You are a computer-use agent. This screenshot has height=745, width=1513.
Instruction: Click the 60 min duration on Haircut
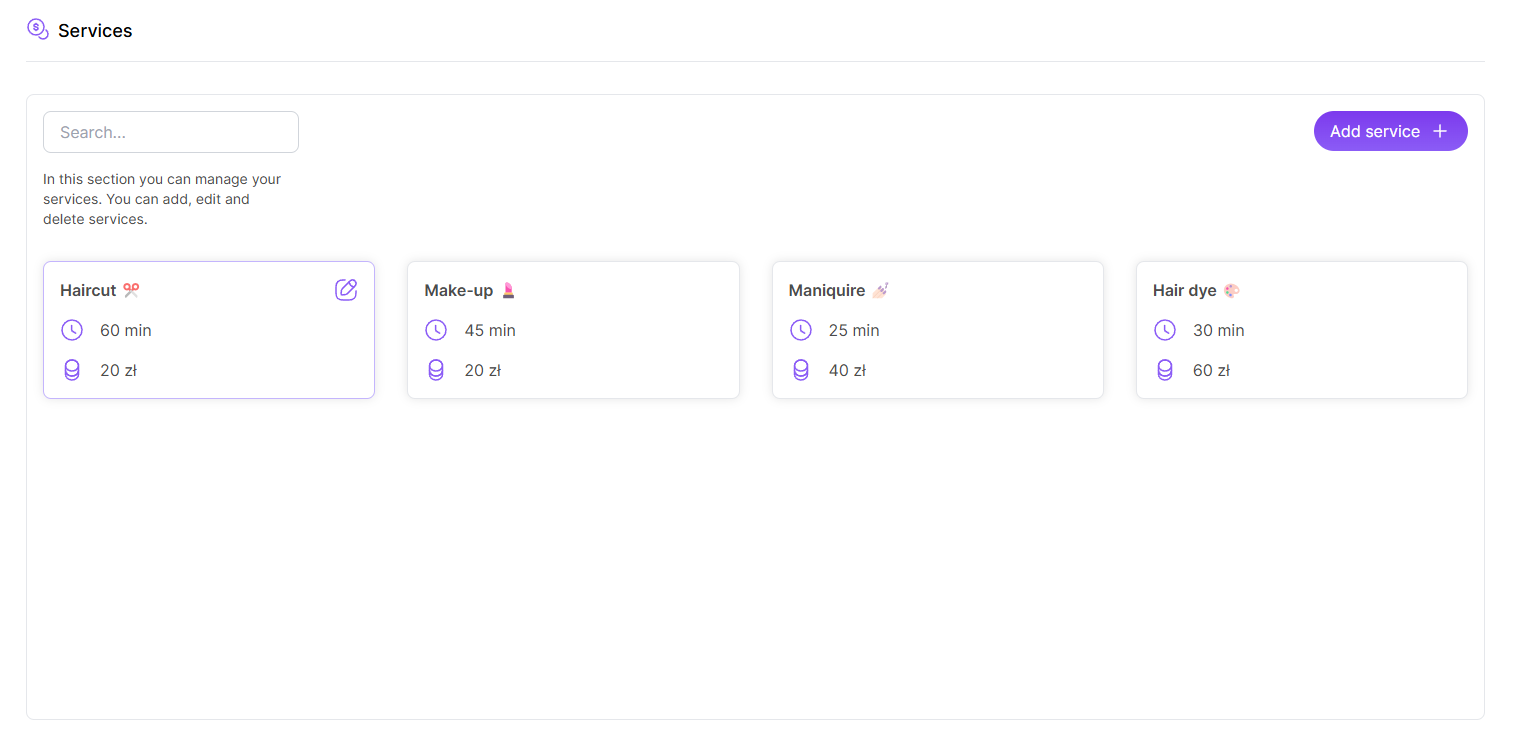[126, 330]
